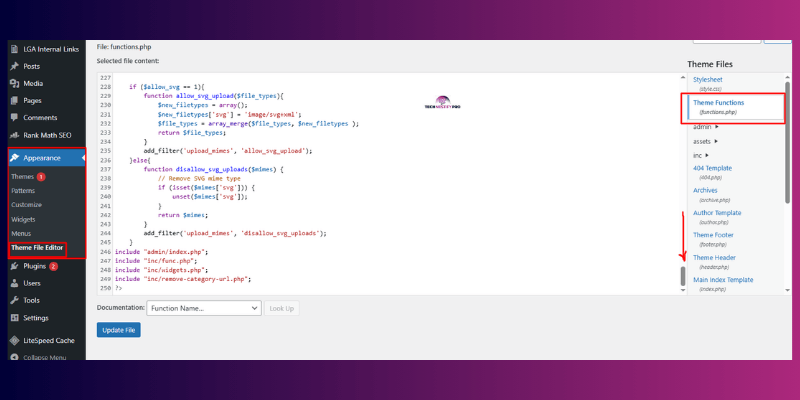Click the Users person icon
The image size is (800, 400).
click(x=14, y=283)
